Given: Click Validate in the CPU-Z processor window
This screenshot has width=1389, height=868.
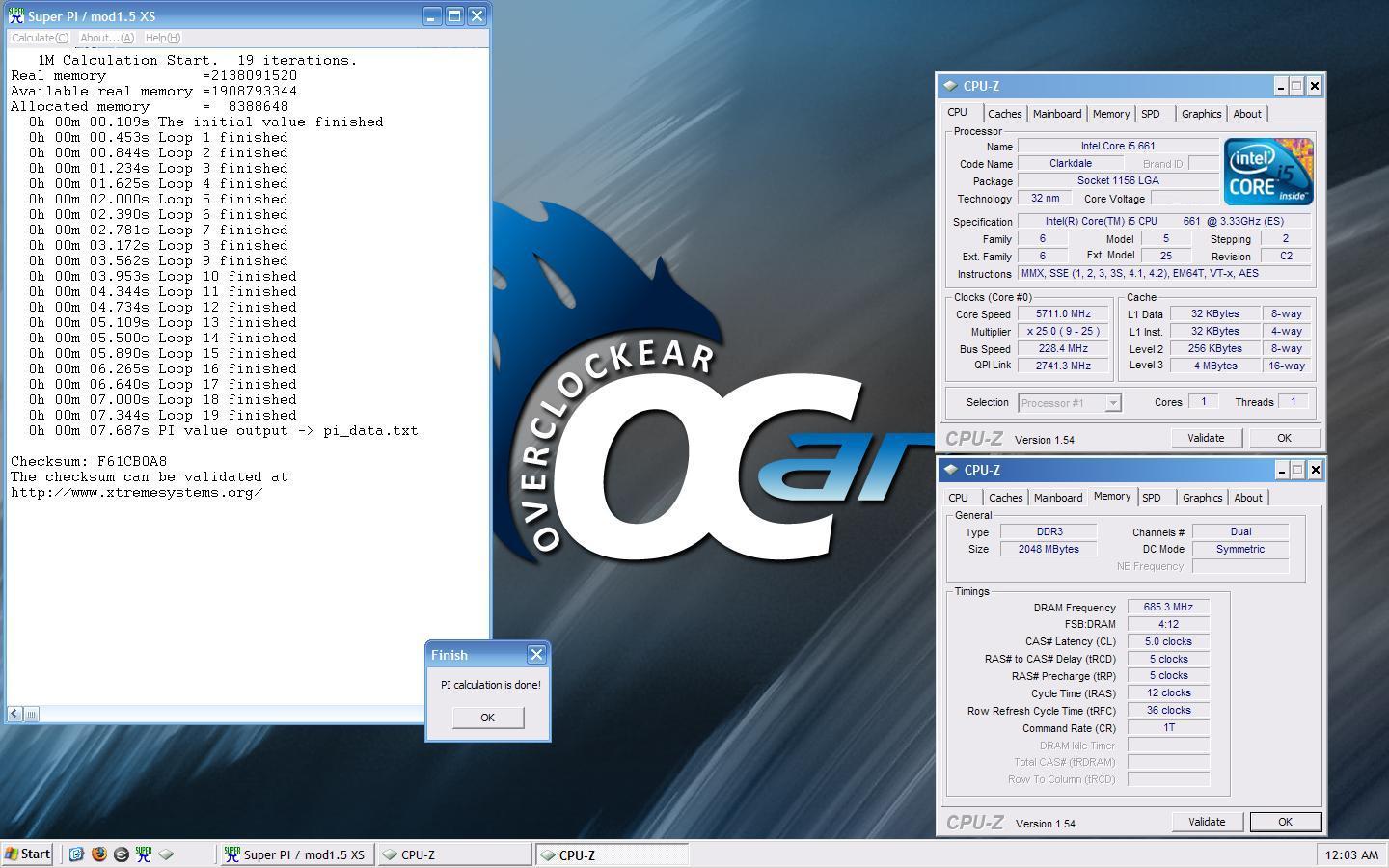Looking at the screenshot, I should click(1206, 438).
